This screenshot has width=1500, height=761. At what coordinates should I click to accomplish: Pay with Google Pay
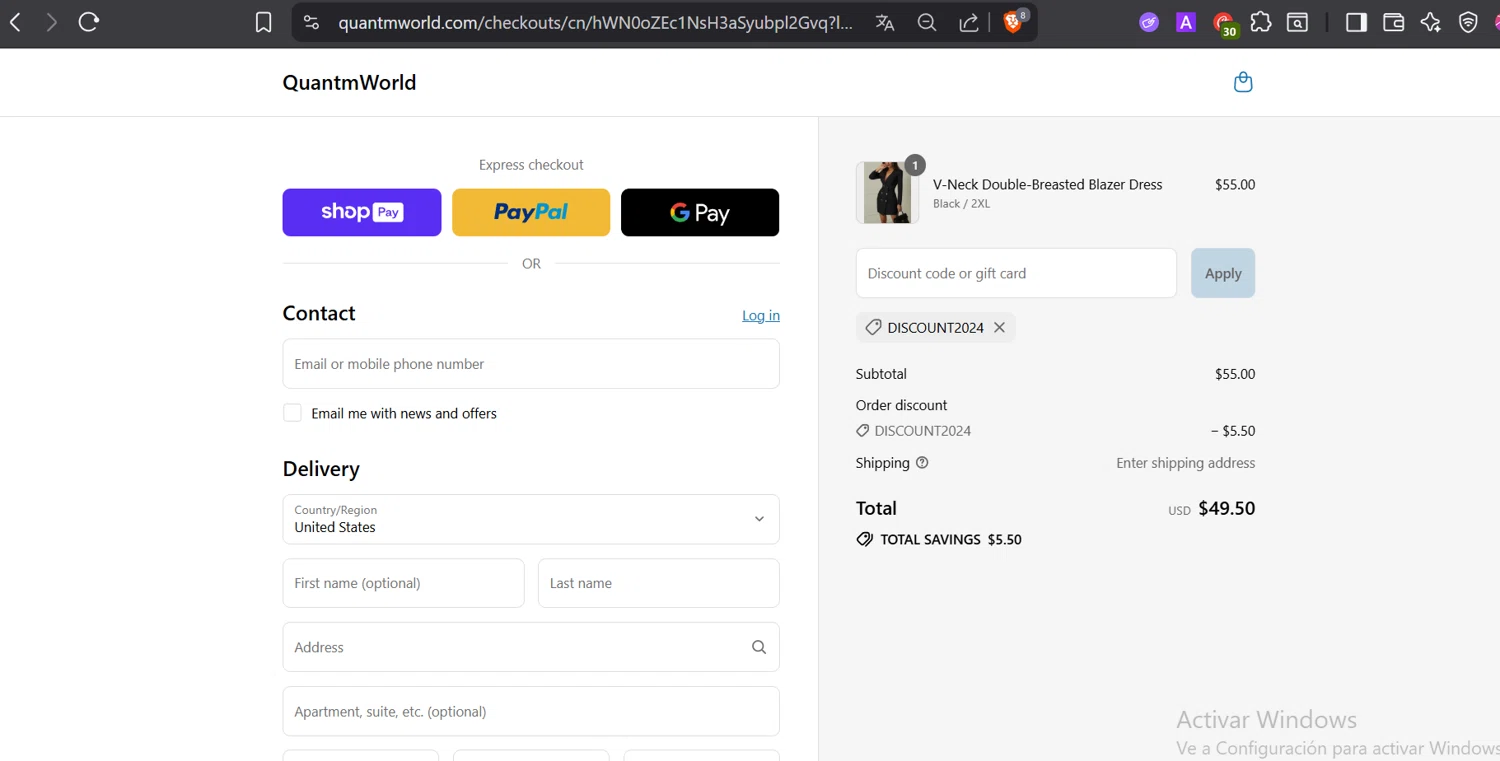[x=700, y=212]
